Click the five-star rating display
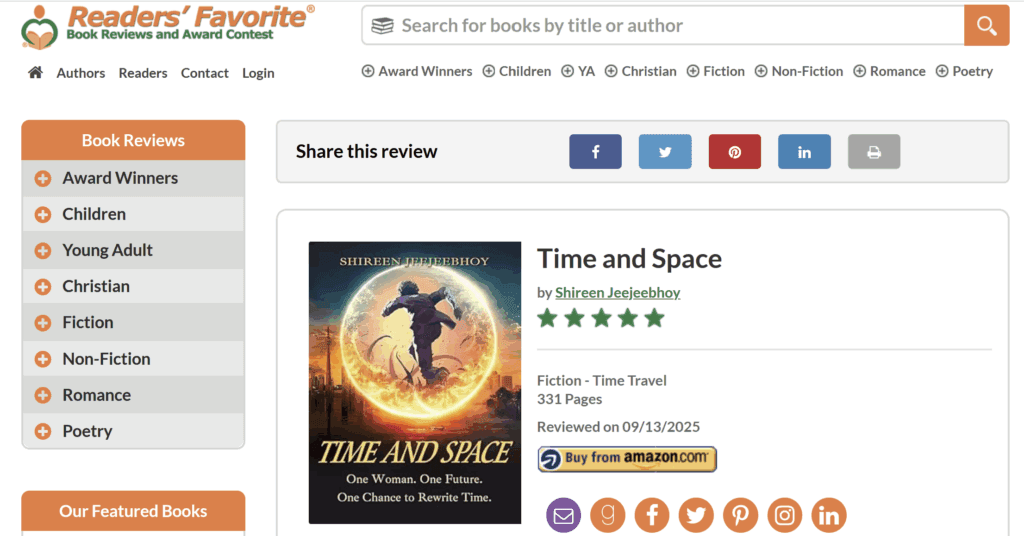The image size is (1024, 536). point(601,319)
